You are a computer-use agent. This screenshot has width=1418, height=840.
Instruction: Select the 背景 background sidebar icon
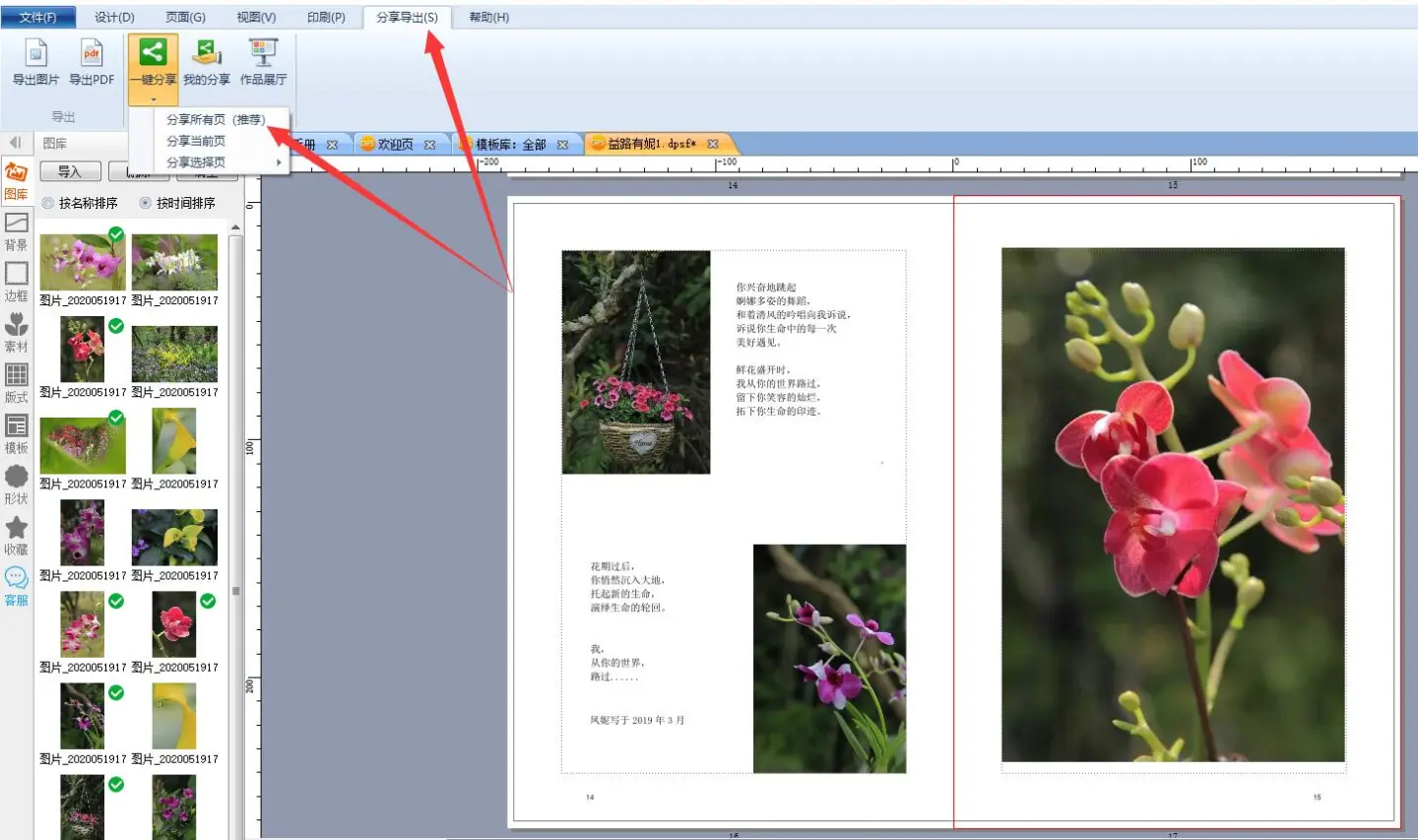pyautogui.click(x=16, y=230)
